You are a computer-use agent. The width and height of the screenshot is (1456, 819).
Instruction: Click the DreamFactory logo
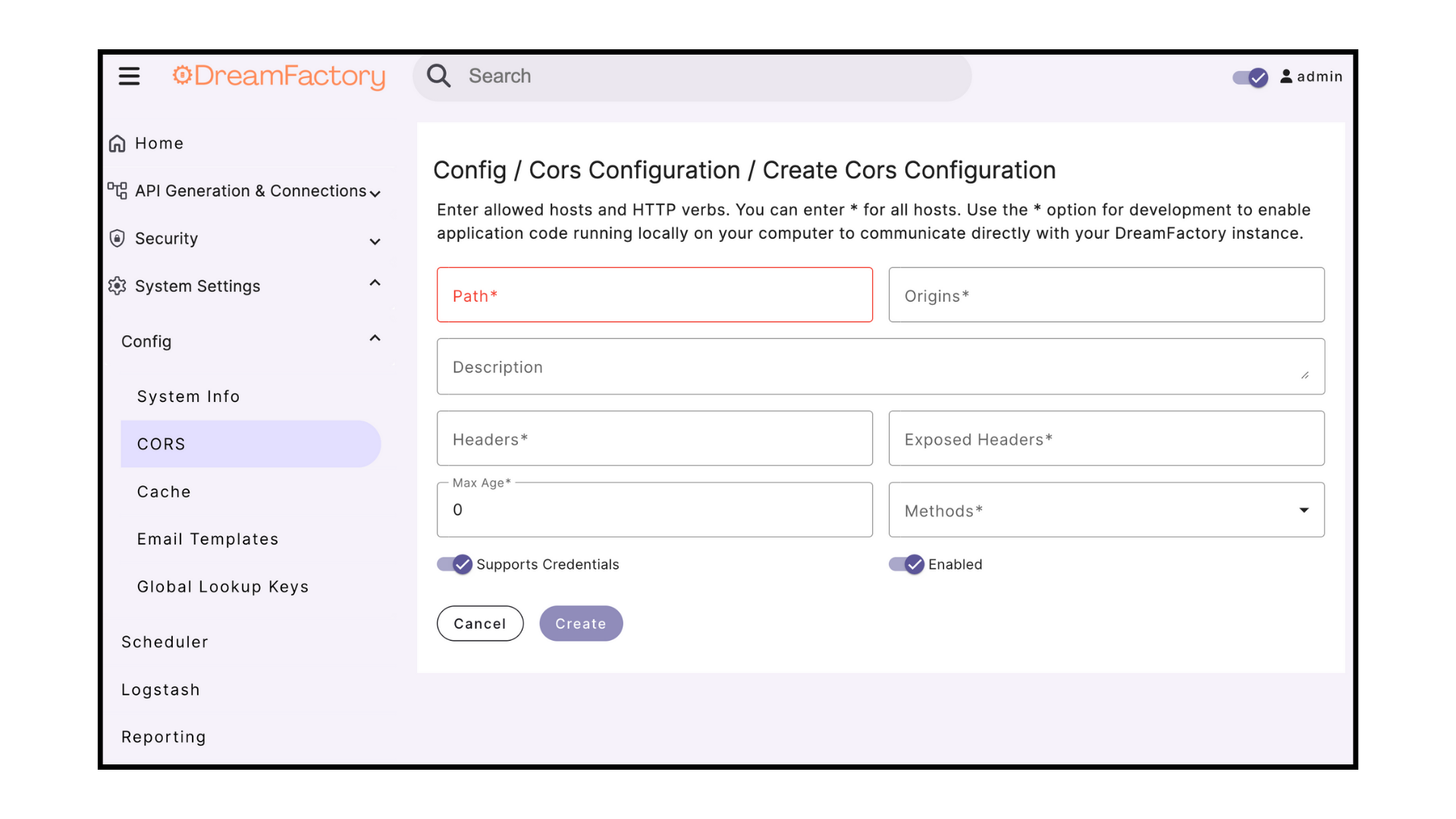point(279,76)
